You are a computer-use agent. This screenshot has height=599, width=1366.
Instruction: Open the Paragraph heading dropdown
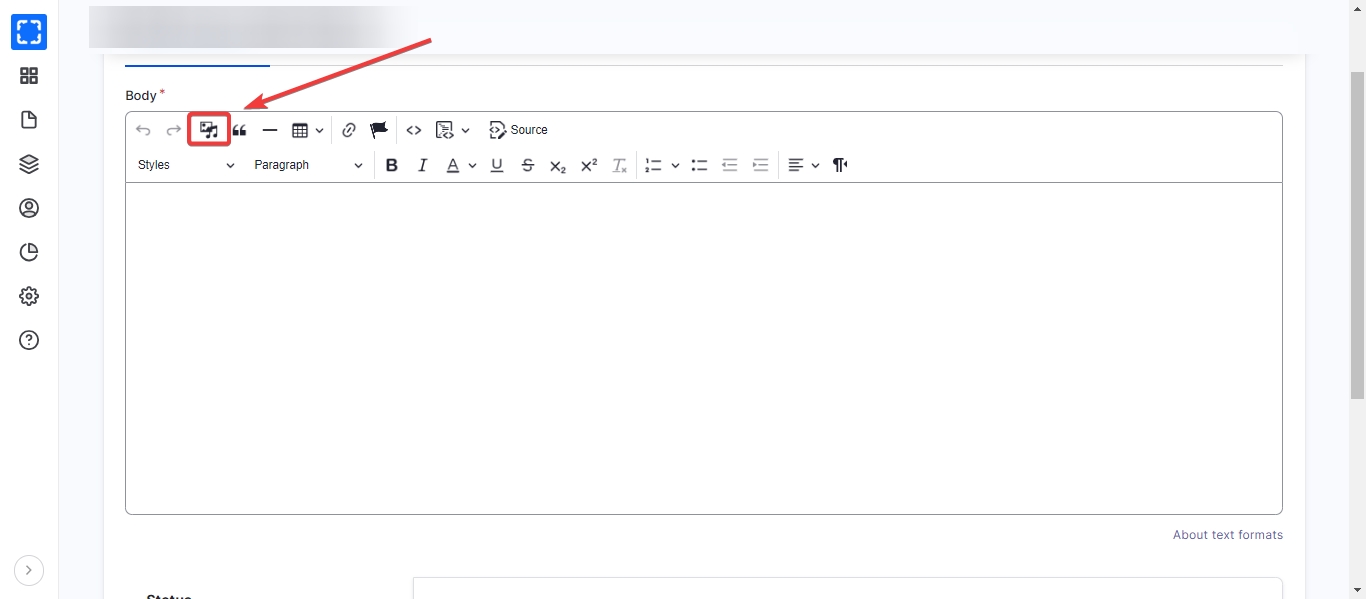click(x=308, y=165)
